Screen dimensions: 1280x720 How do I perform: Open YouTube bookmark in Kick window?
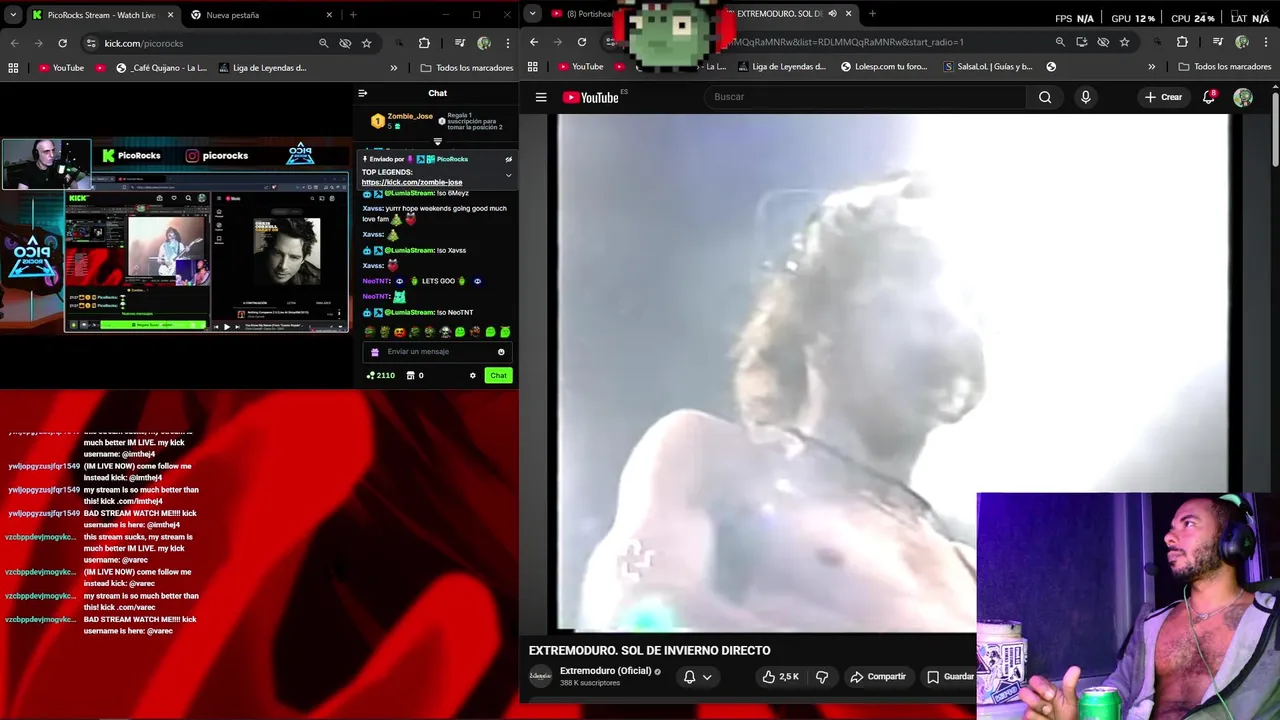(x=61, y=68)
